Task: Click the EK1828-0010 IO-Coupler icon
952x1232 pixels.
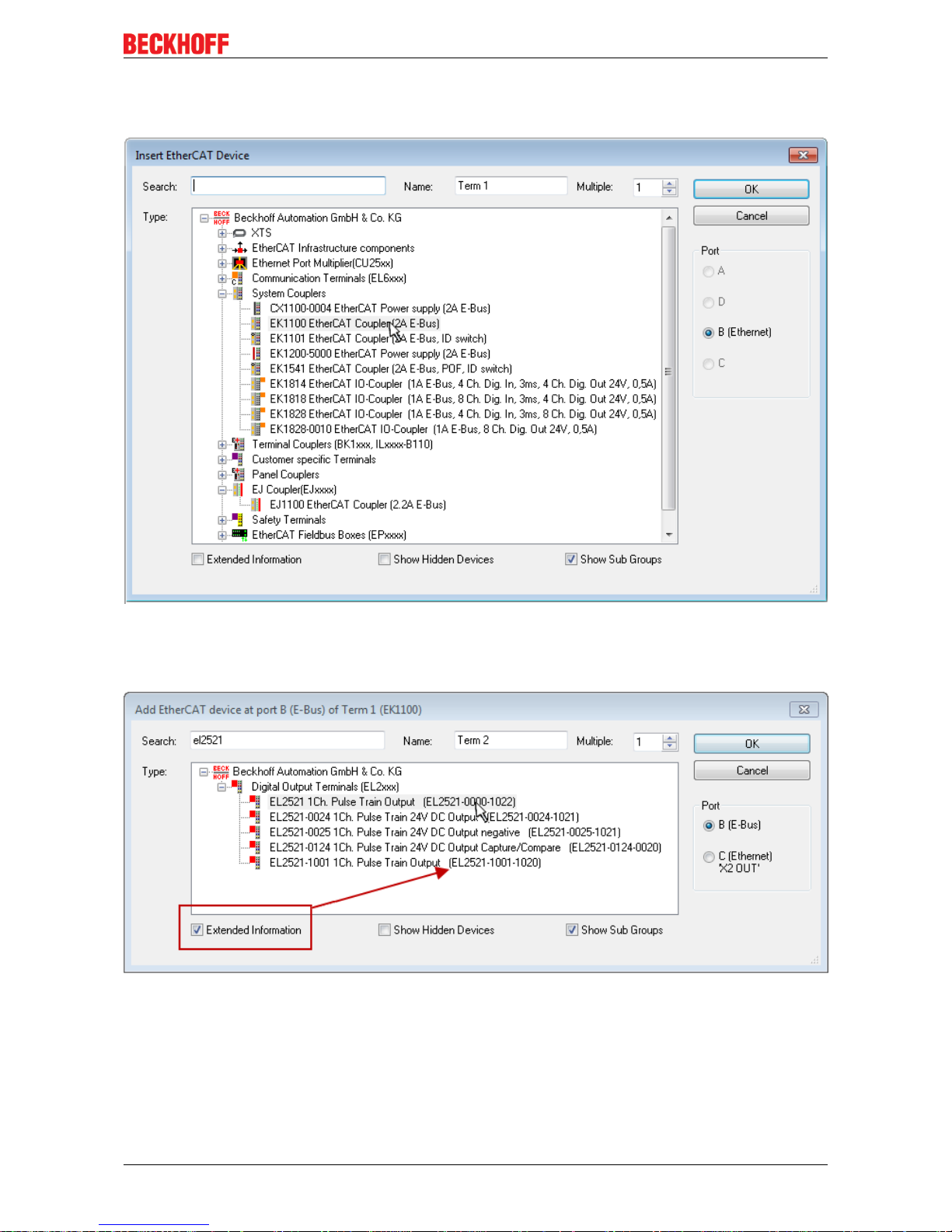Action: pos(257,429)
